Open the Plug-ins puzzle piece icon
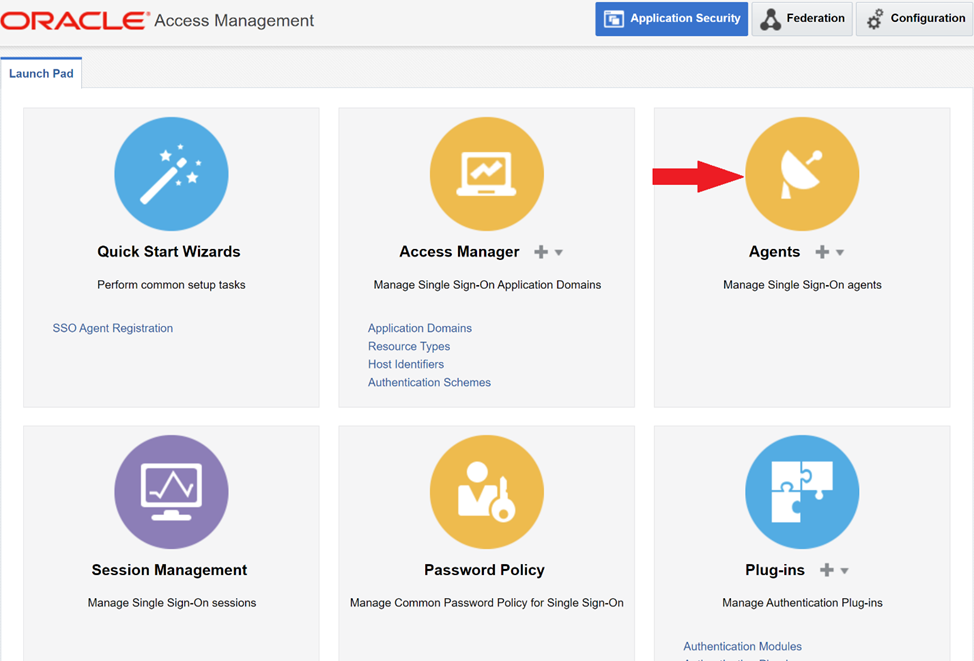974x661 pixels. 801,492
